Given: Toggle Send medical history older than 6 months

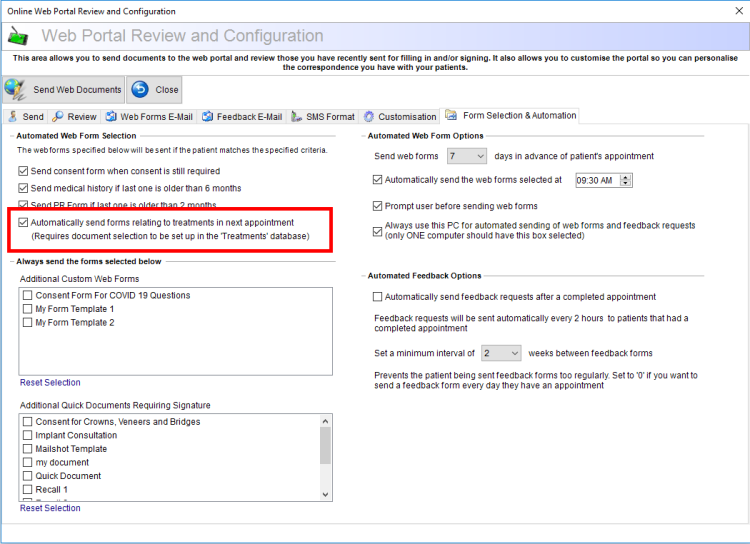Looking at the screenshot, I should pyautogui.click(x=23, y=188).
